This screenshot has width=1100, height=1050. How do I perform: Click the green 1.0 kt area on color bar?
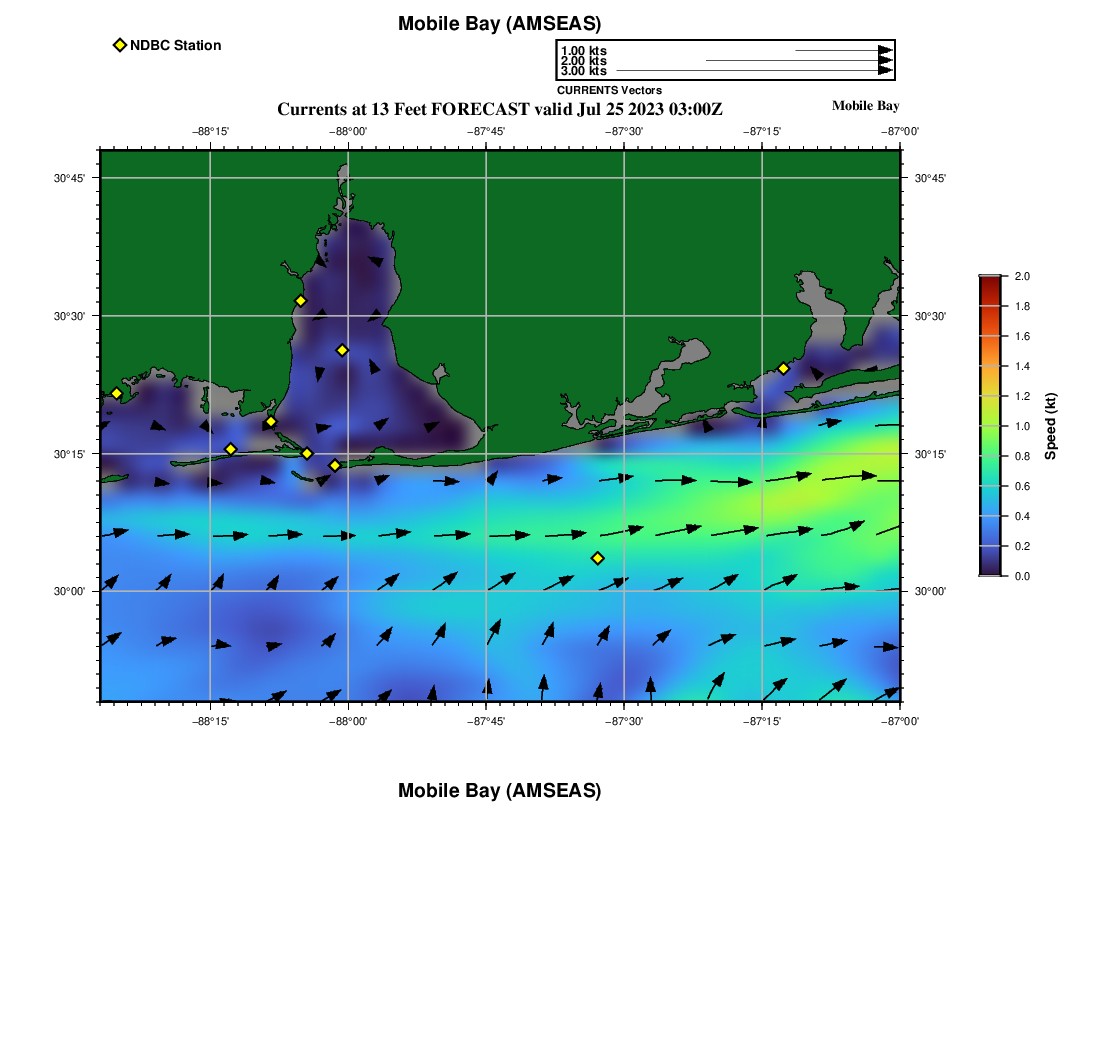pos(990,426)
